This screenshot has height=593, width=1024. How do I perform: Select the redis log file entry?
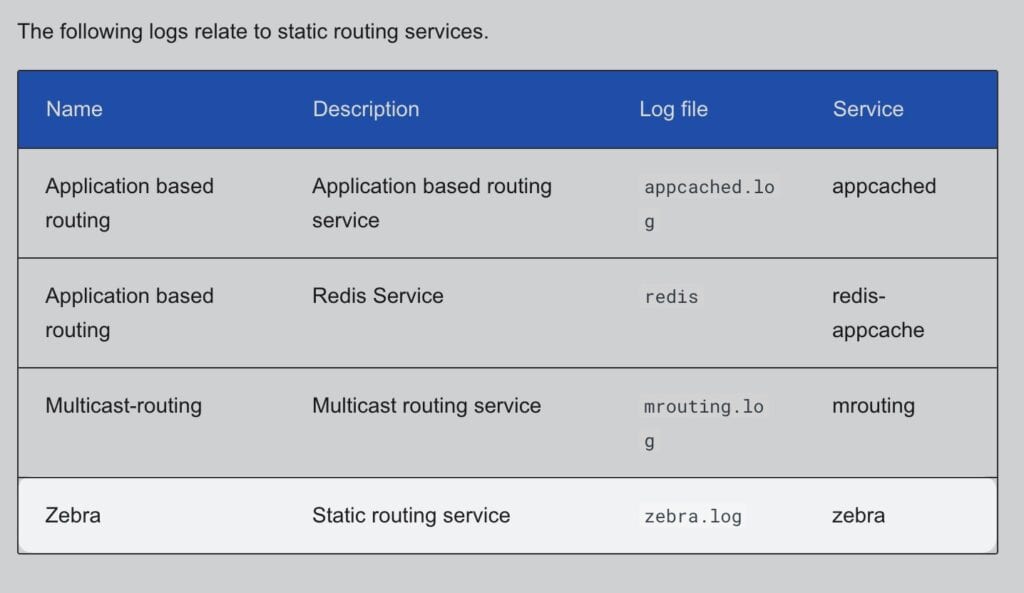tap(671, 297)
